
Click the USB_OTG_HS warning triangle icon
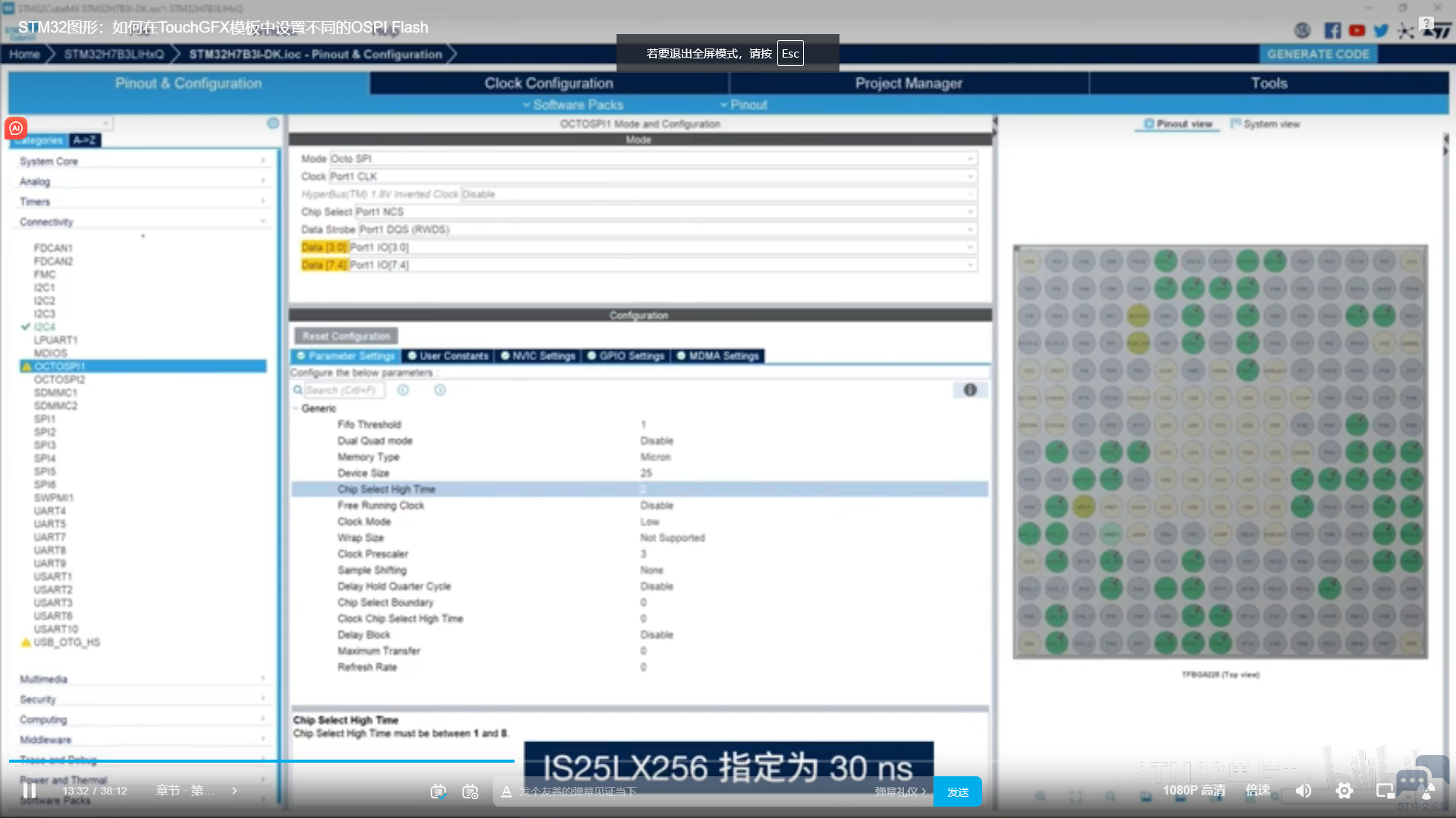pyautogui.click(x=26, y=642)
